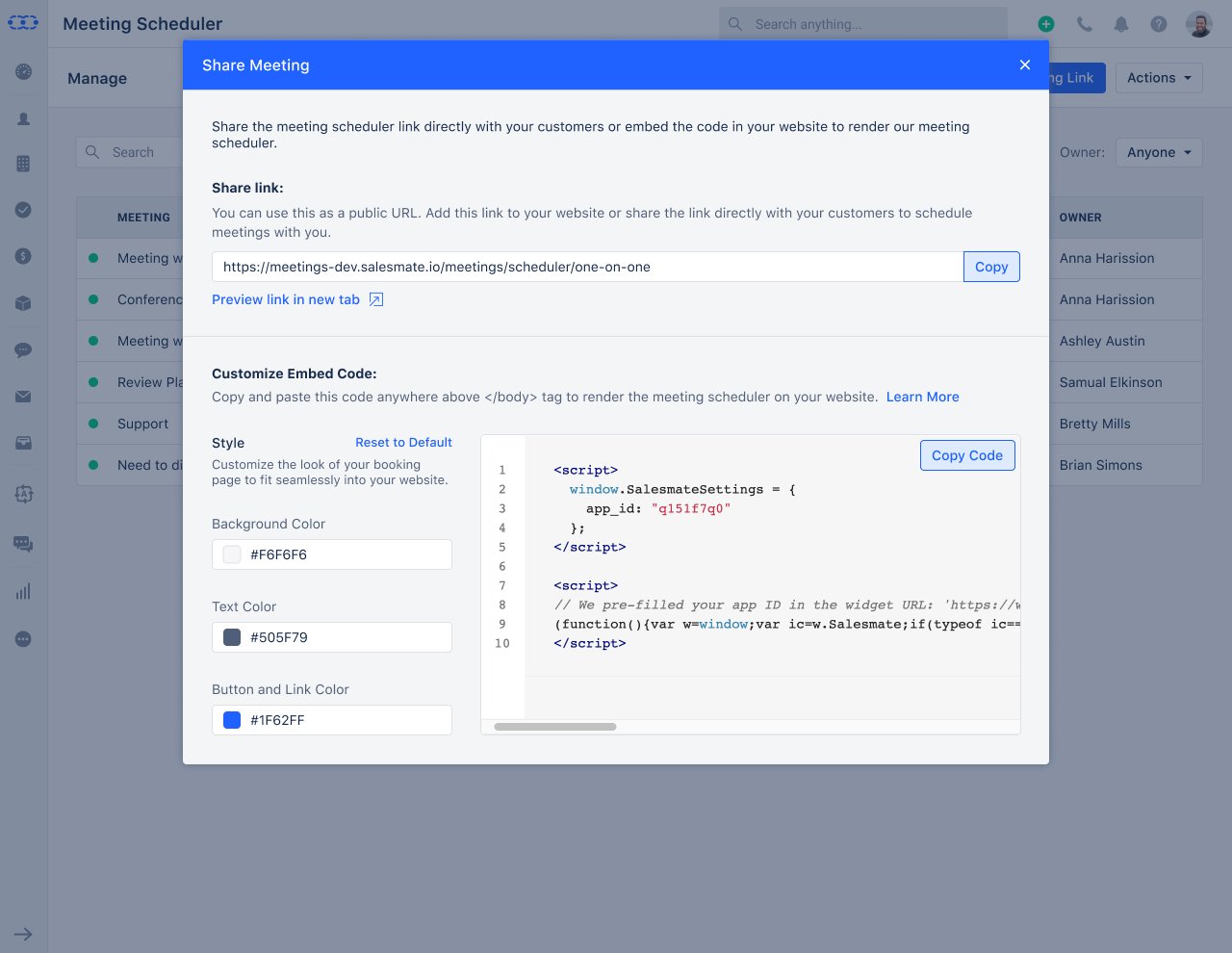Open the notifications bell icon
Image resolution: width=1232 pixels, height=953 pixels.
pos(1121,24)
